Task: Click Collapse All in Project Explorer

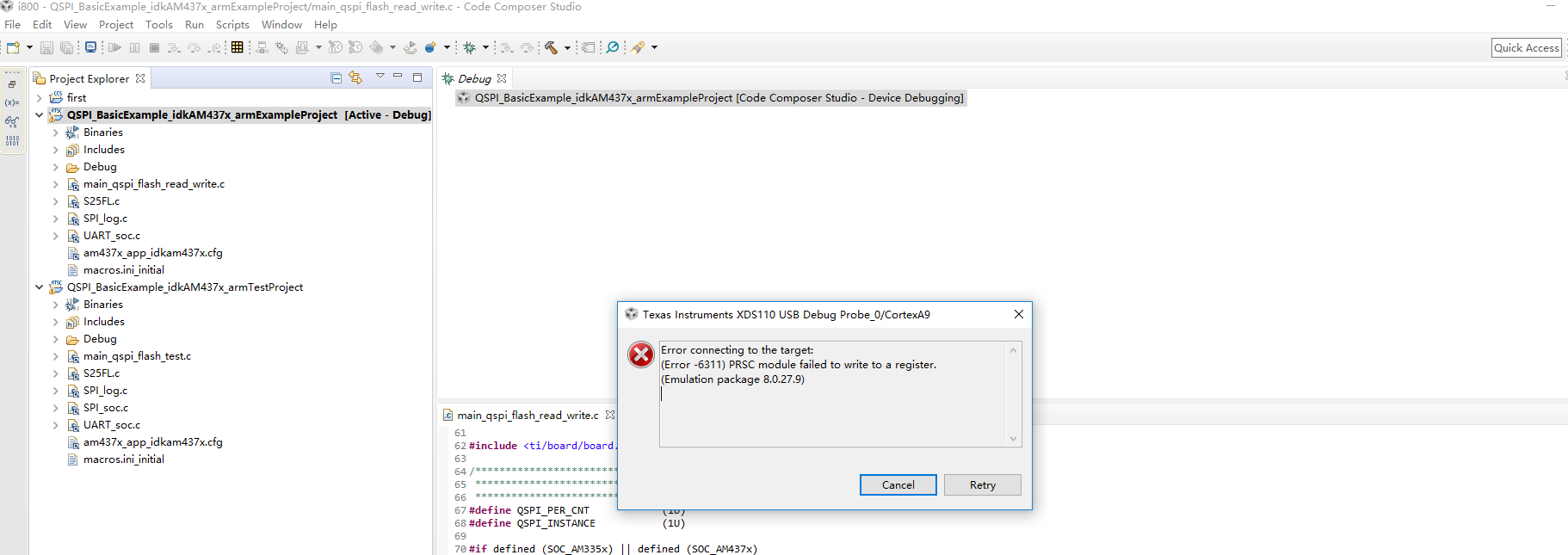Action: [336, 78]
